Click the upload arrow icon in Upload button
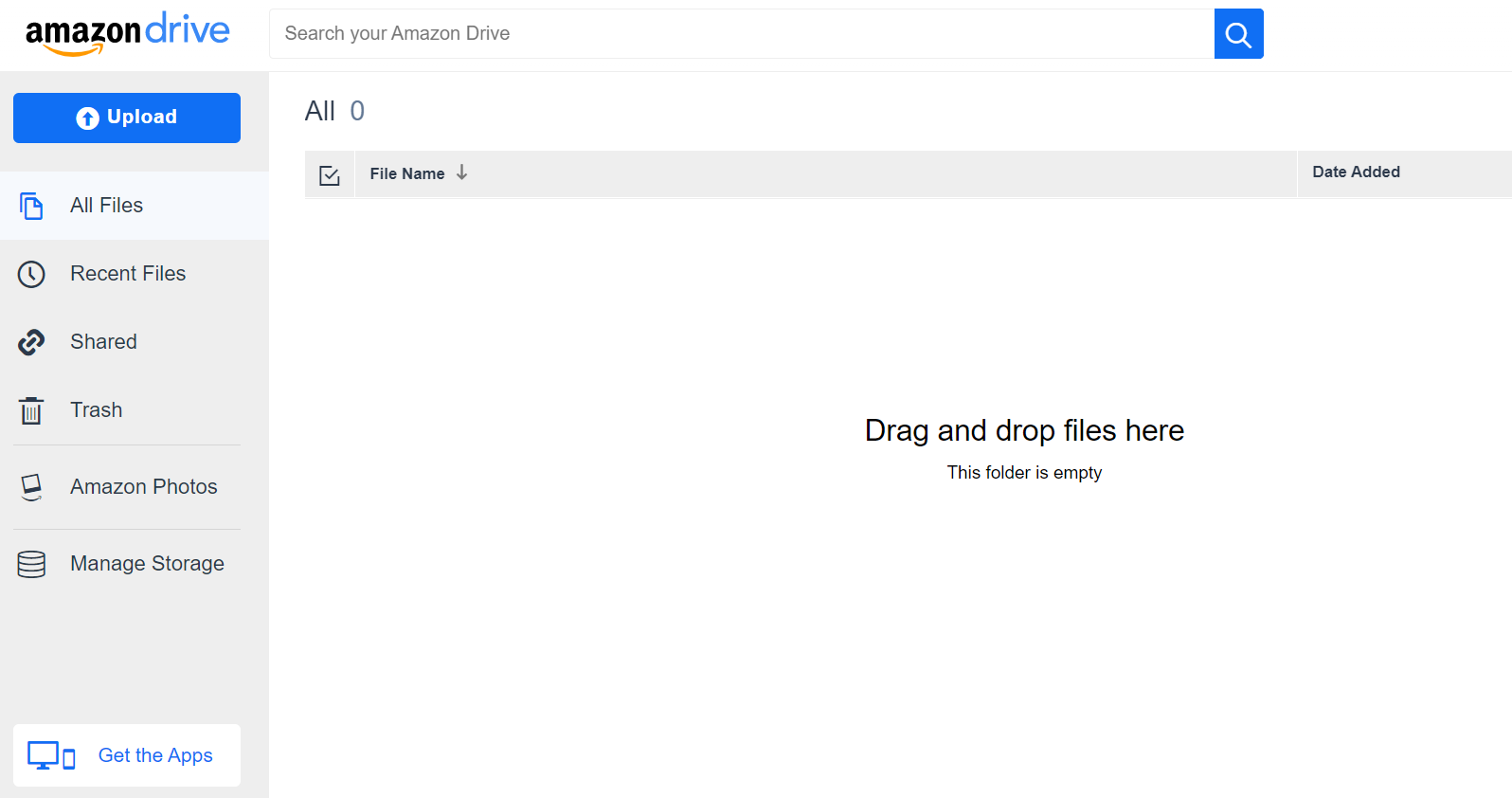 [88, 118]
